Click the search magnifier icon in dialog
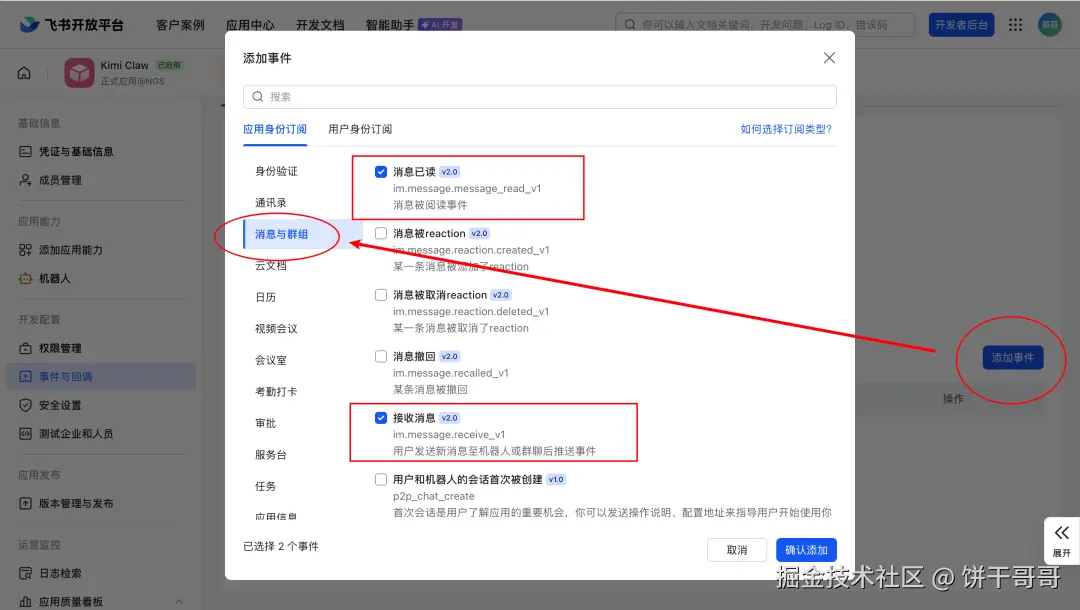This screenshot has height=610, width=1080. pyautogui.click(x=258, y=97)
